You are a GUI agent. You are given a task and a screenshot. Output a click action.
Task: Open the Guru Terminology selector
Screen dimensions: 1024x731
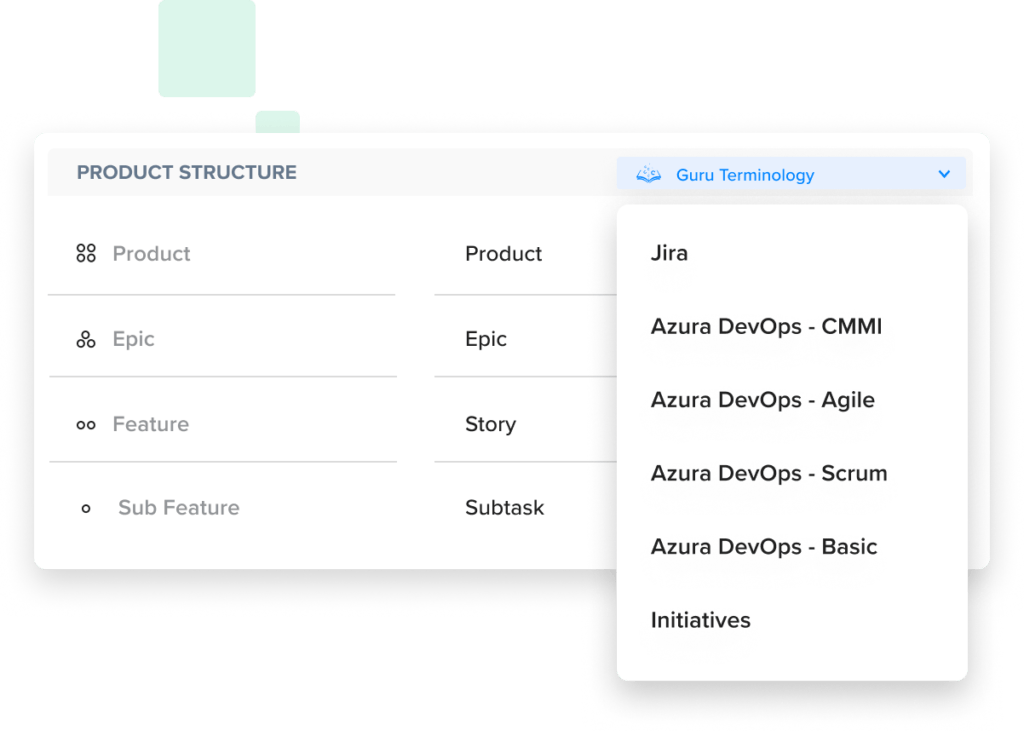[x=791, y=174]
